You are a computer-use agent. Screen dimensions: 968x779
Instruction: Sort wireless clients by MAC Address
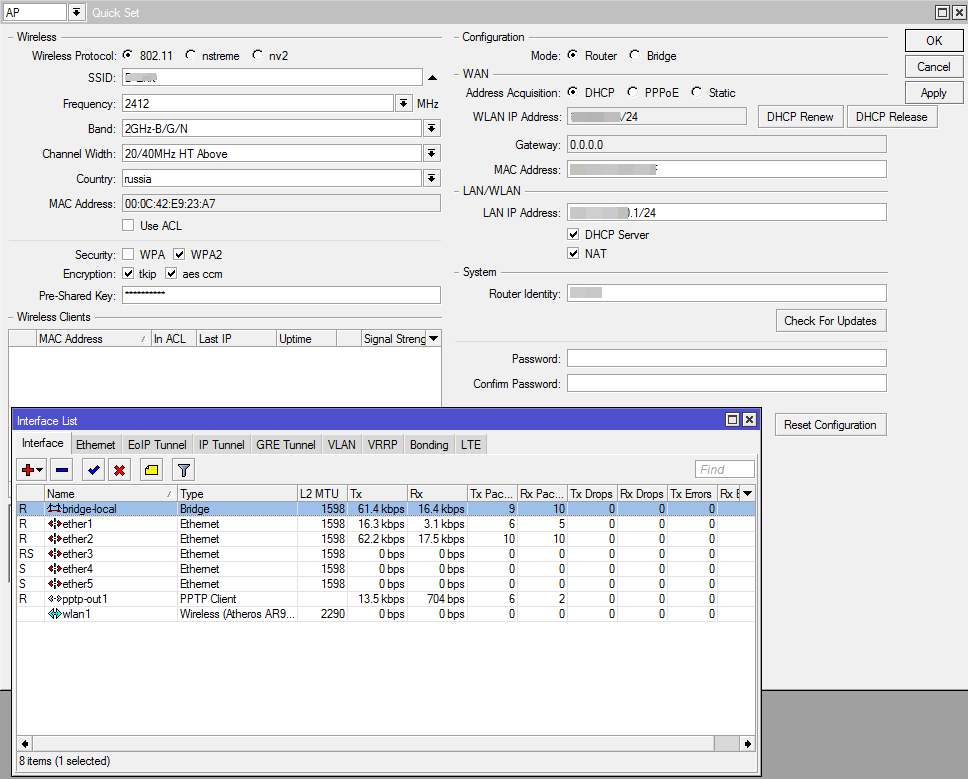click(93, 338)
